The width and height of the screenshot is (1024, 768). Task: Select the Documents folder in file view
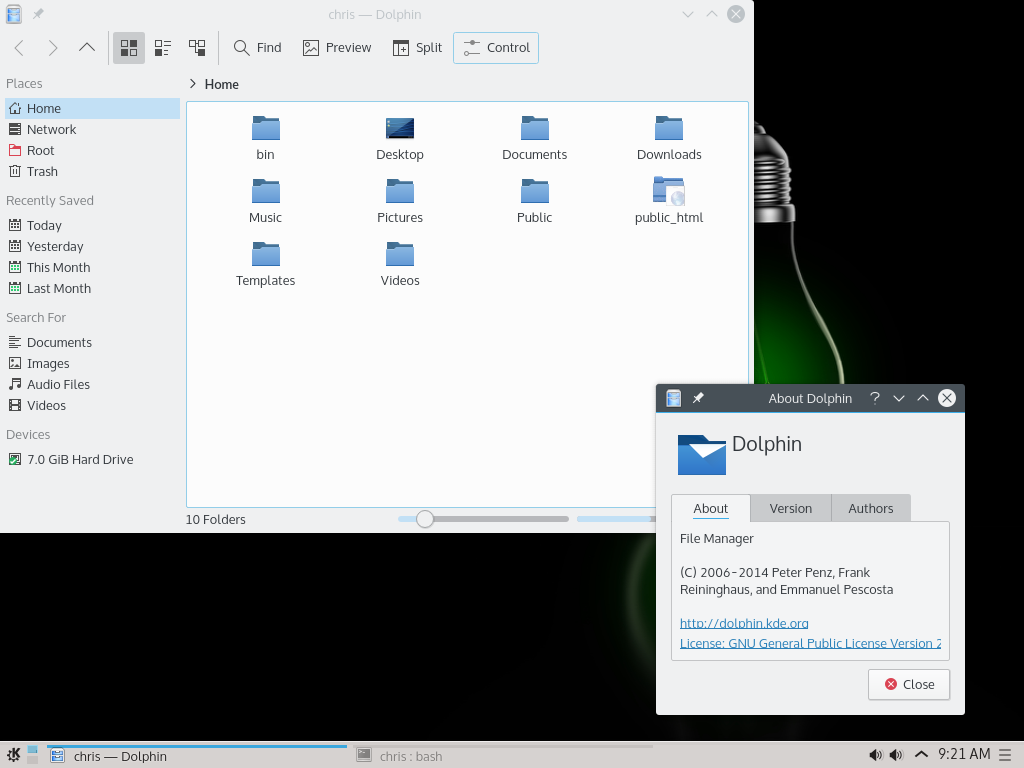click(x=534, y=138)
